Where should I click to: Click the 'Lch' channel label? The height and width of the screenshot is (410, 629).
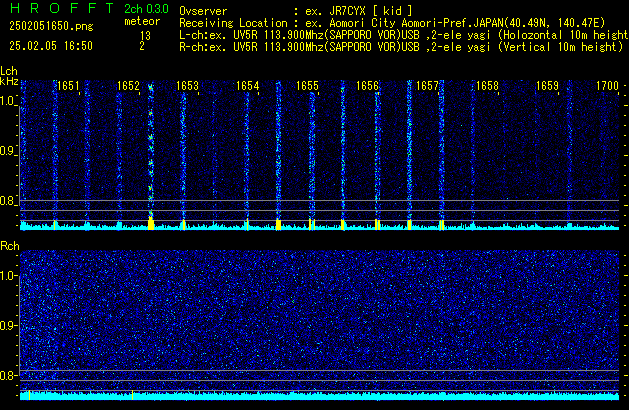[x=9, y=71]
